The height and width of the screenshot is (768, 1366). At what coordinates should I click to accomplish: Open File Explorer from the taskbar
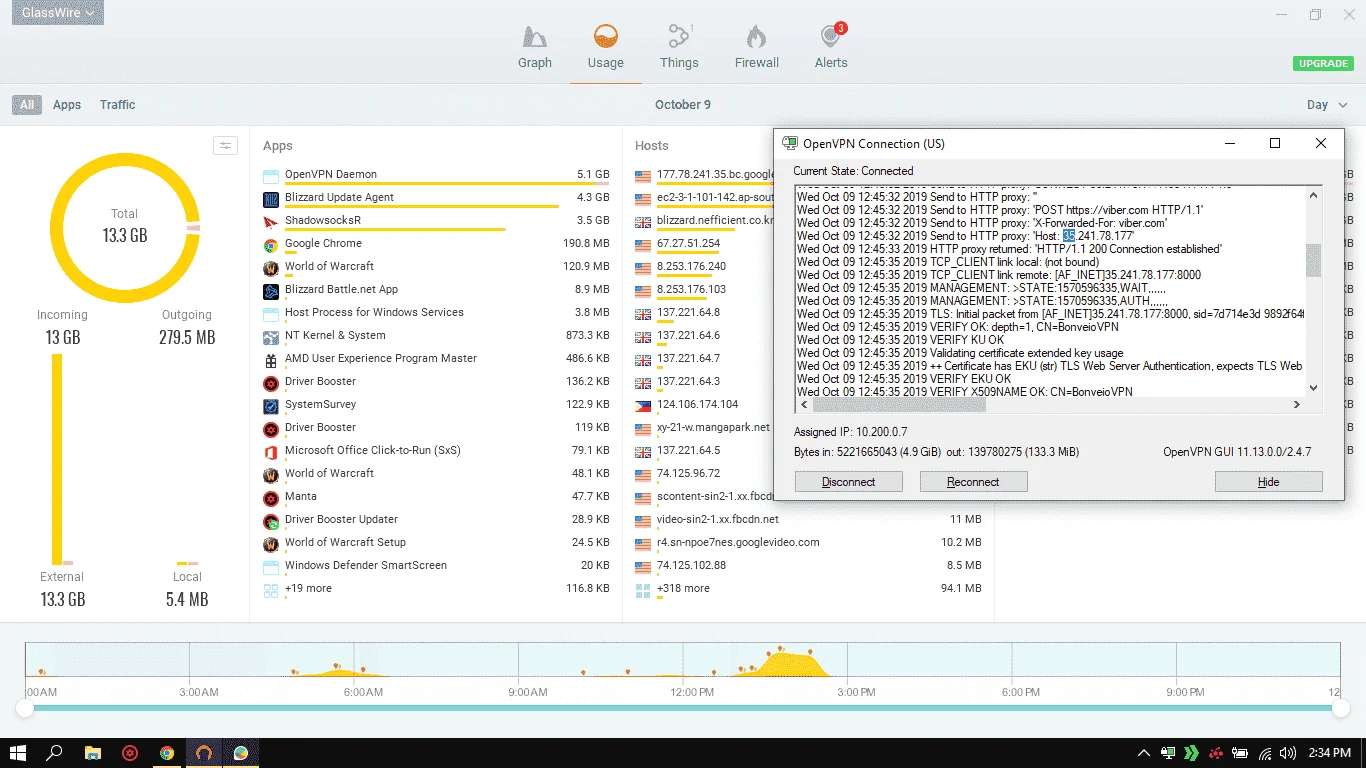[93, 753]
